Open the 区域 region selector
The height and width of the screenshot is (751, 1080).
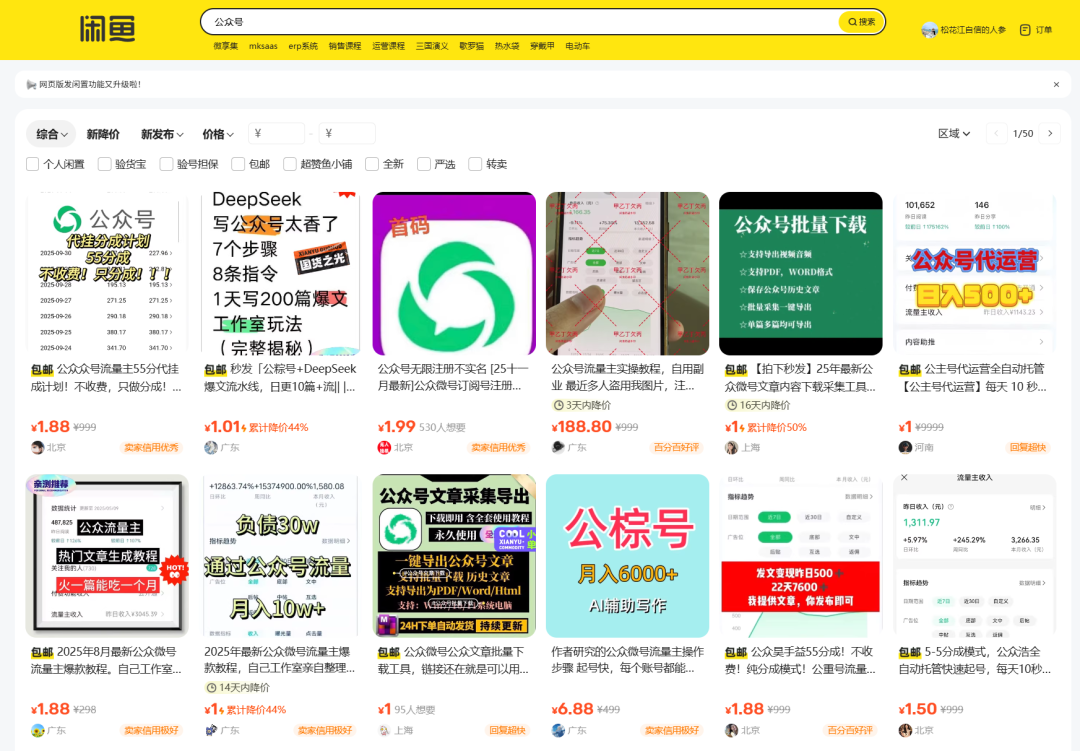click(x=953, y=133)
